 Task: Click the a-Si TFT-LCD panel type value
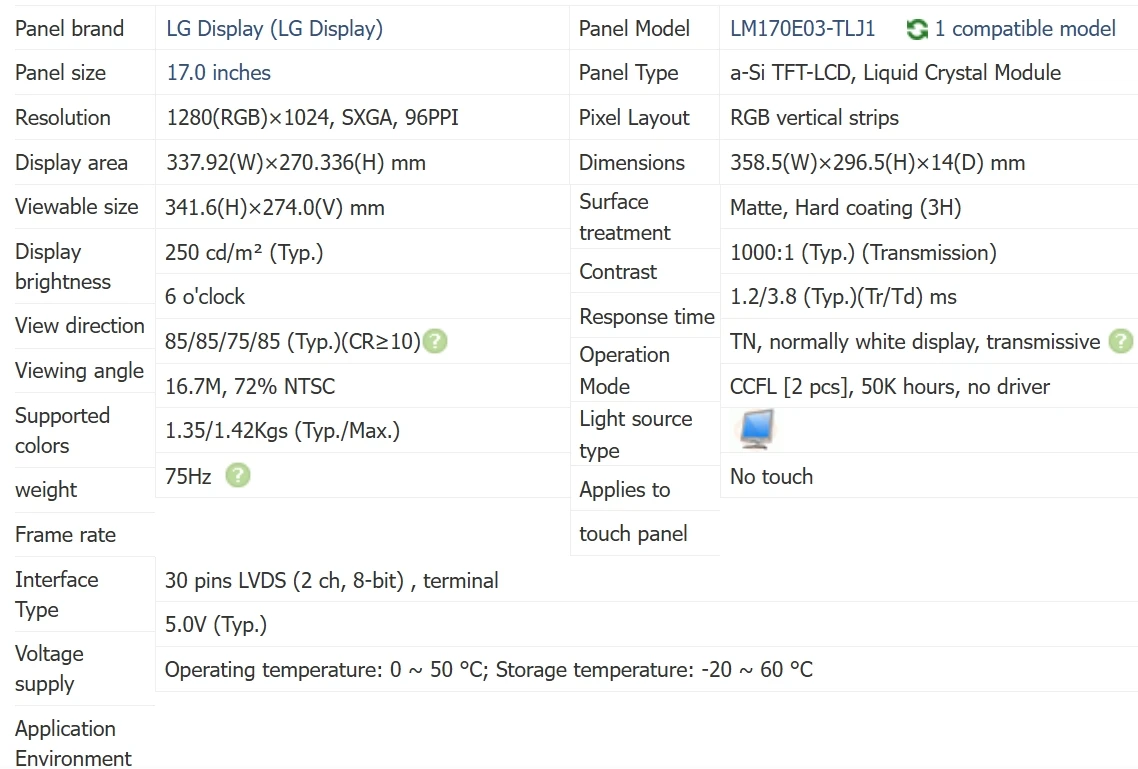click(x=895, y=73)
